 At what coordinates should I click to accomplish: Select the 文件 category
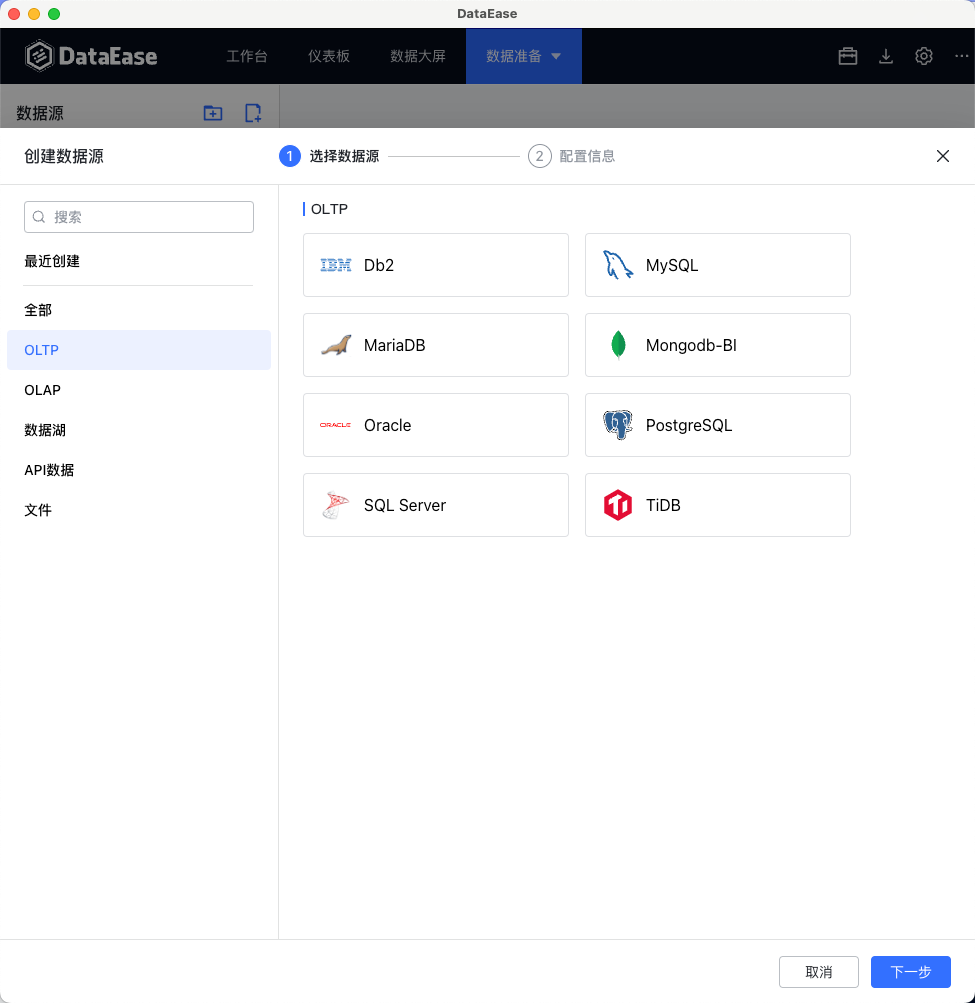tap(139, 510)
